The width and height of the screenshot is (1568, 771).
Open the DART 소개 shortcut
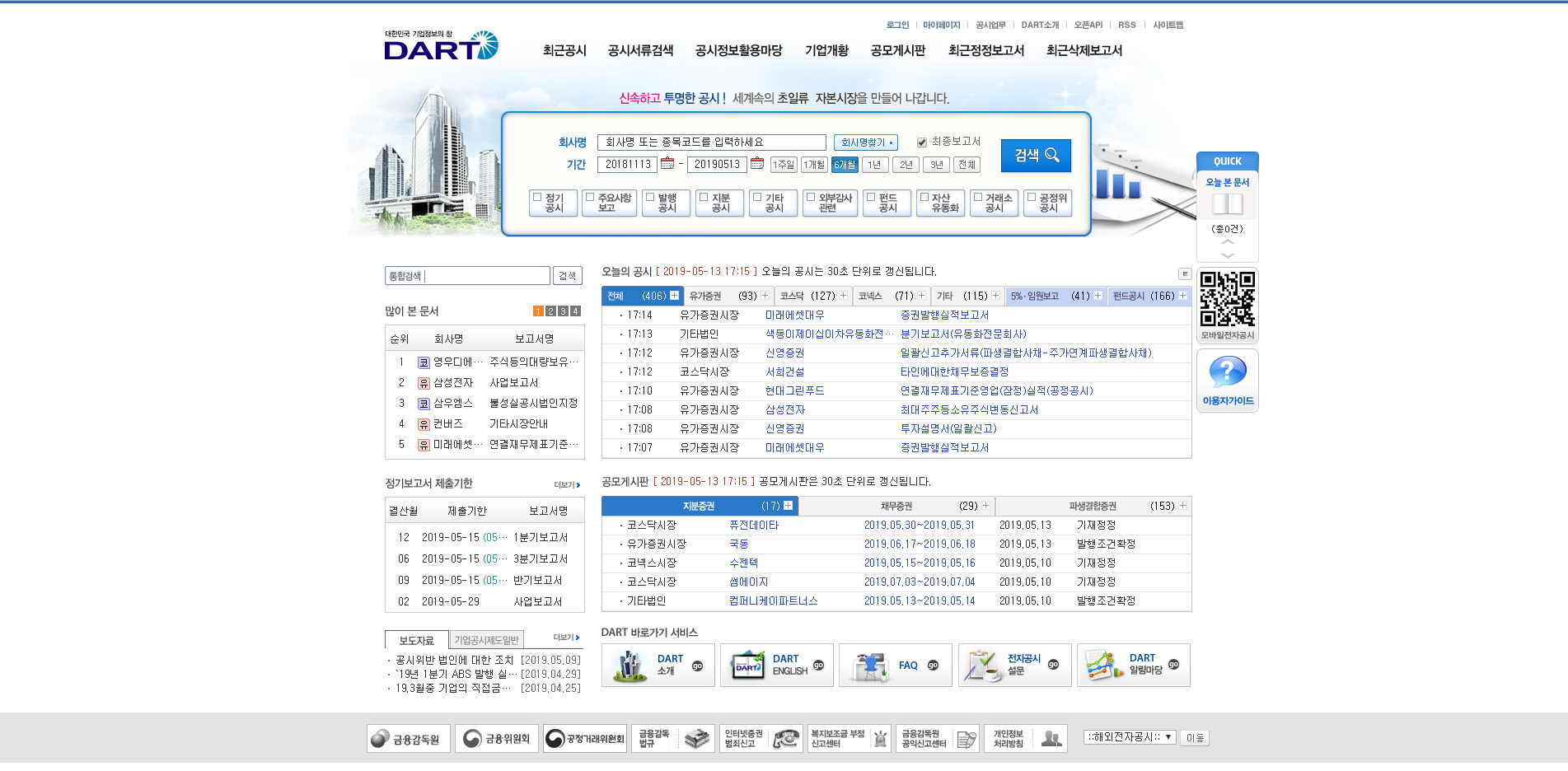[658, 665]
